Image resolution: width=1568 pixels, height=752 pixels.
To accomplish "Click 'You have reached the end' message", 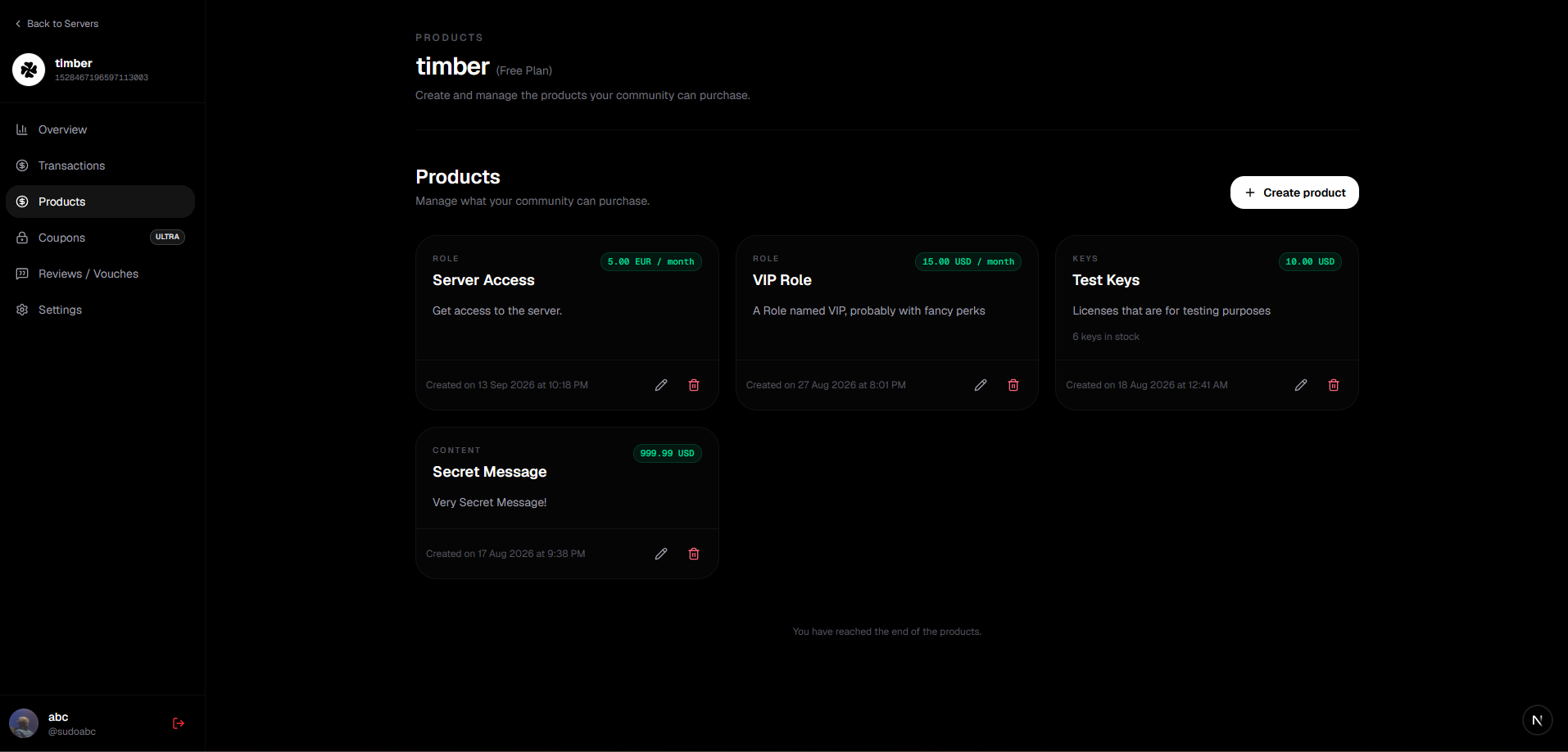I will [887, 632].
